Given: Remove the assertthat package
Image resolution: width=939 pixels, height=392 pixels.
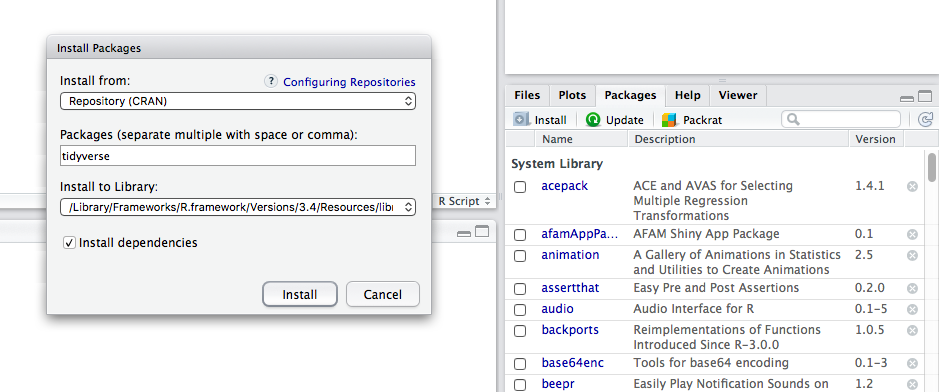Looking at the screenshot, I should click(x=913, y=288).
